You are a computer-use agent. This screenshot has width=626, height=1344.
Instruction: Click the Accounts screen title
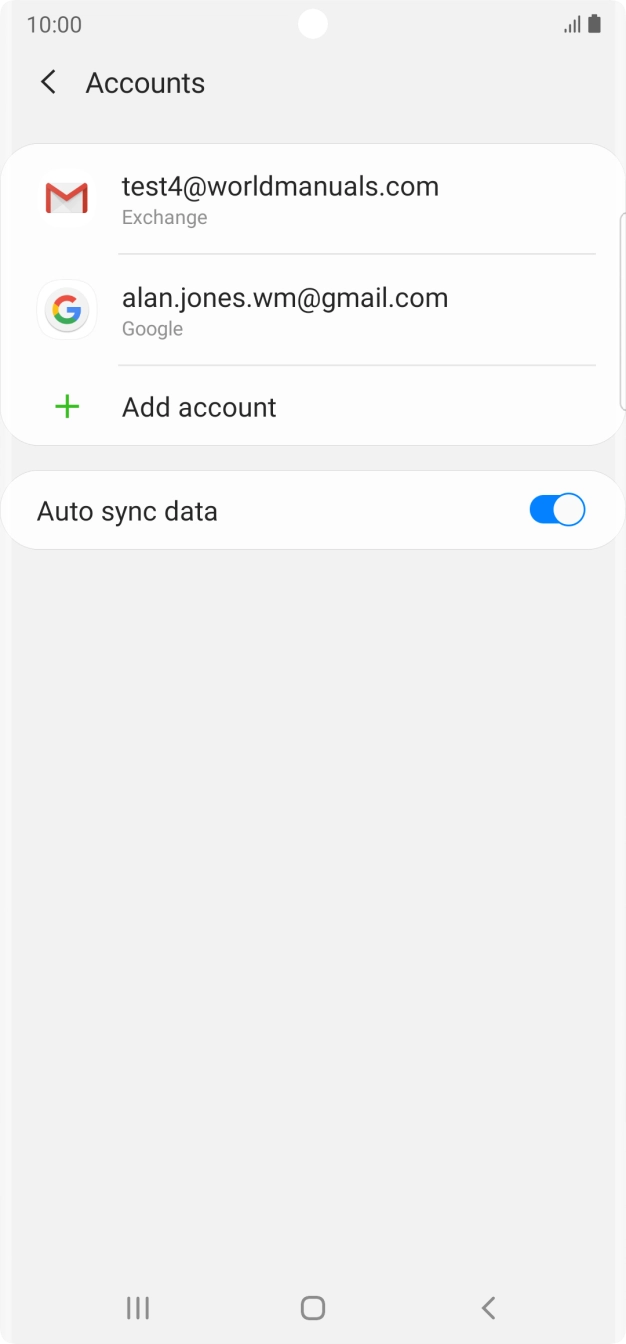[145, 82]
